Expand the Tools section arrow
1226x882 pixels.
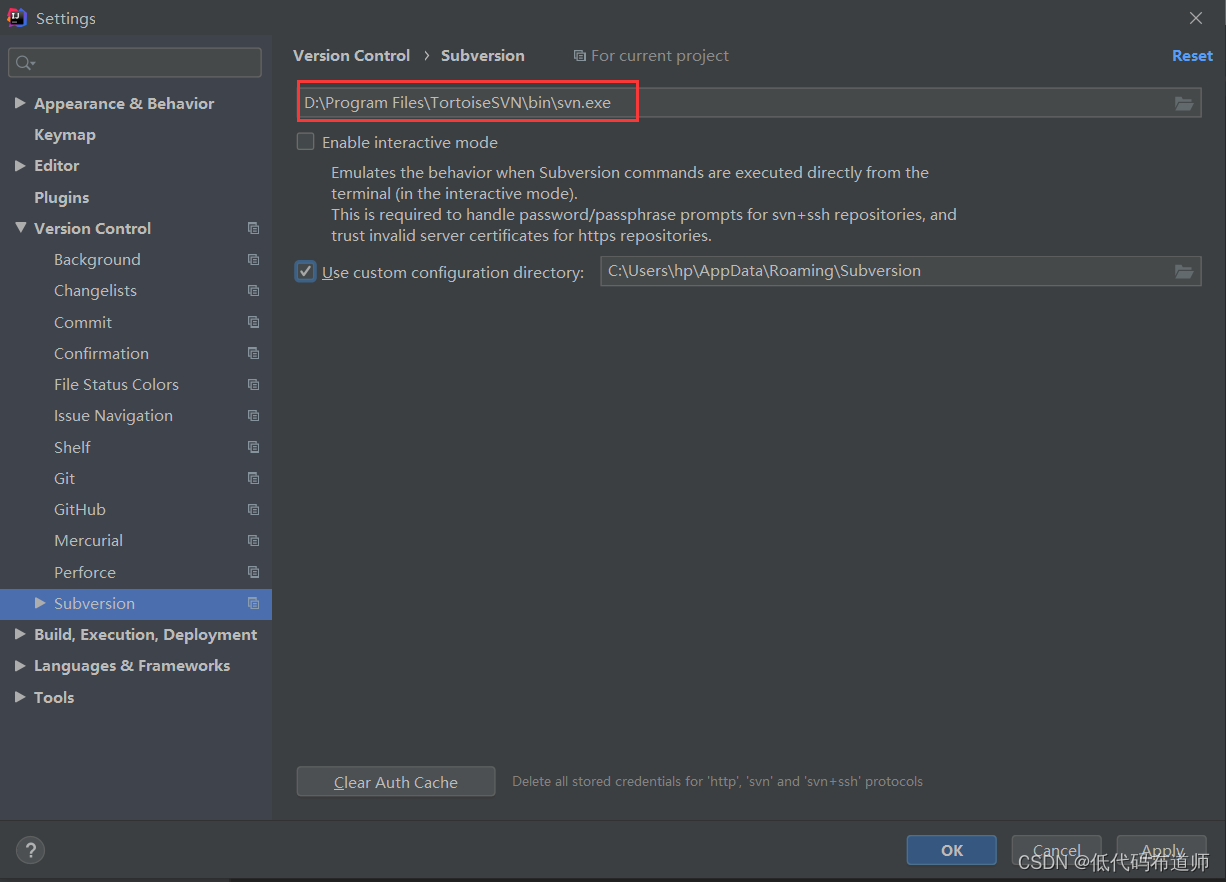(20, 697)
